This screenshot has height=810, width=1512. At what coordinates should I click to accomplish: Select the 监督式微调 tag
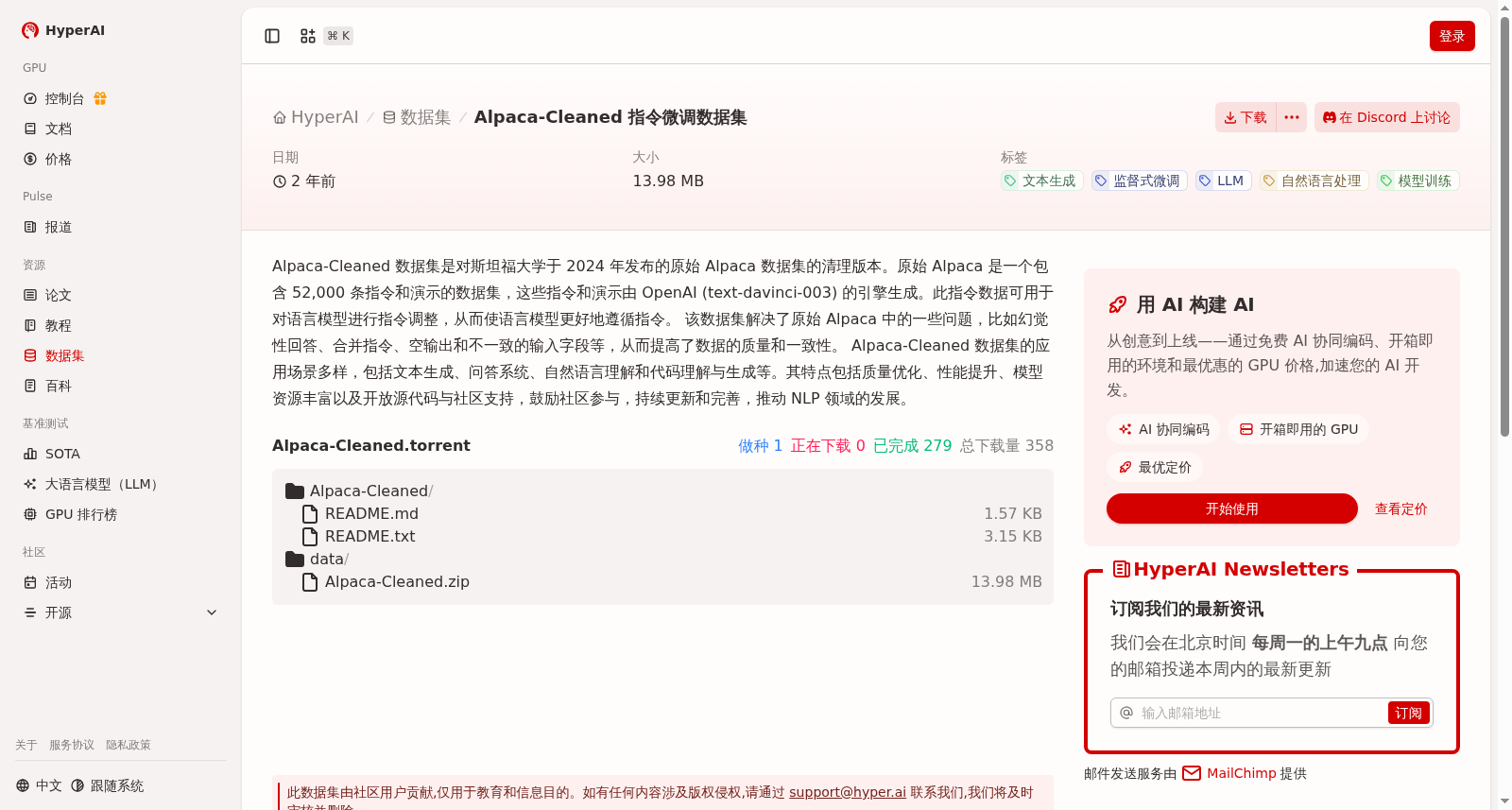click(1139, 181)
